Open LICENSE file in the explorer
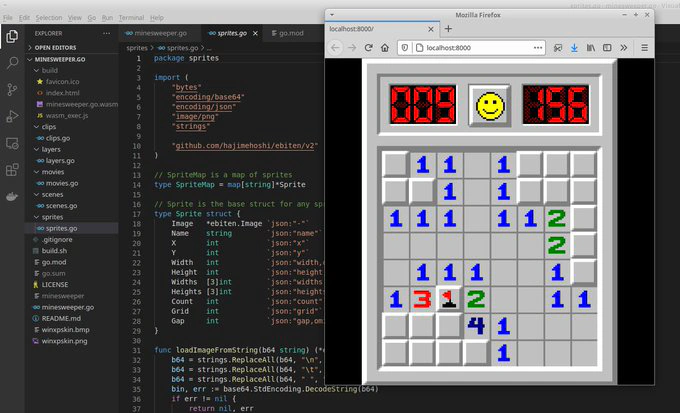The height and width of the screenshot is (413, 680). (55, 285)
